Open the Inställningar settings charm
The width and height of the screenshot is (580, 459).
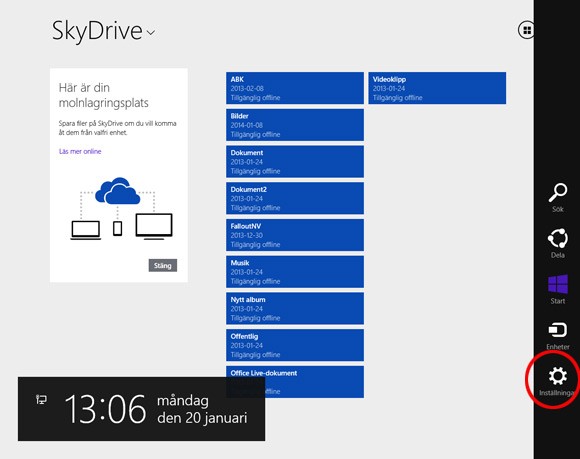coord(557,381)
